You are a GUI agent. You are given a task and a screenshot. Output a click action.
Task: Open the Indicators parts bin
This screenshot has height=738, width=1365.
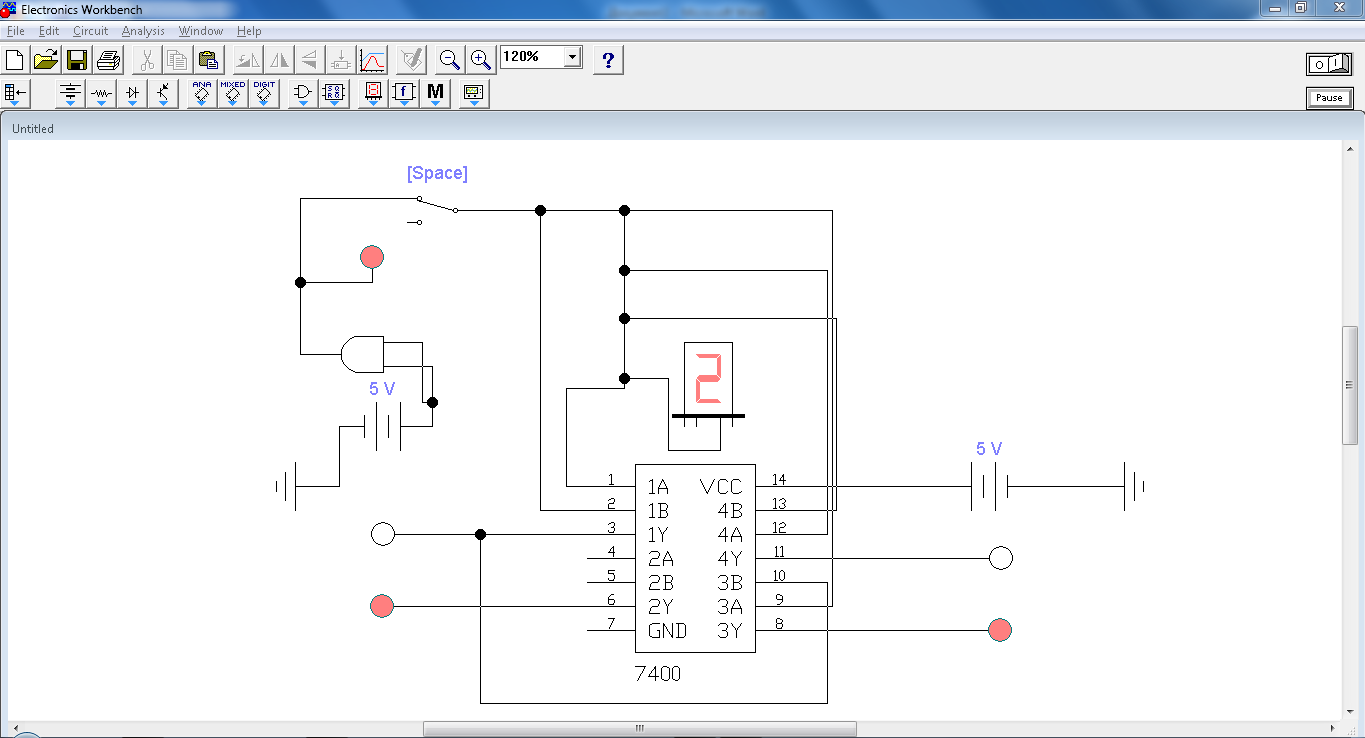(373, 94)
